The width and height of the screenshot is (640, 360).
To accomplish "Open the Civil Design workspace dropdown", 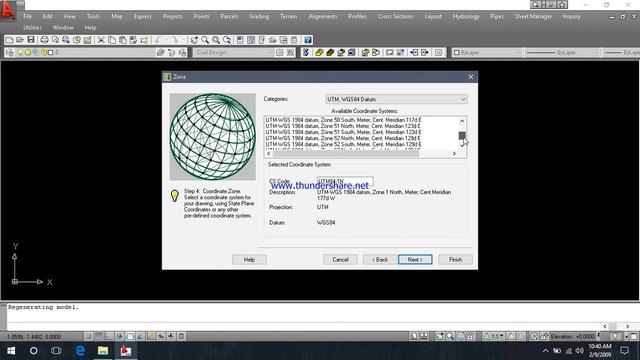I will click(x=234, y=53).
